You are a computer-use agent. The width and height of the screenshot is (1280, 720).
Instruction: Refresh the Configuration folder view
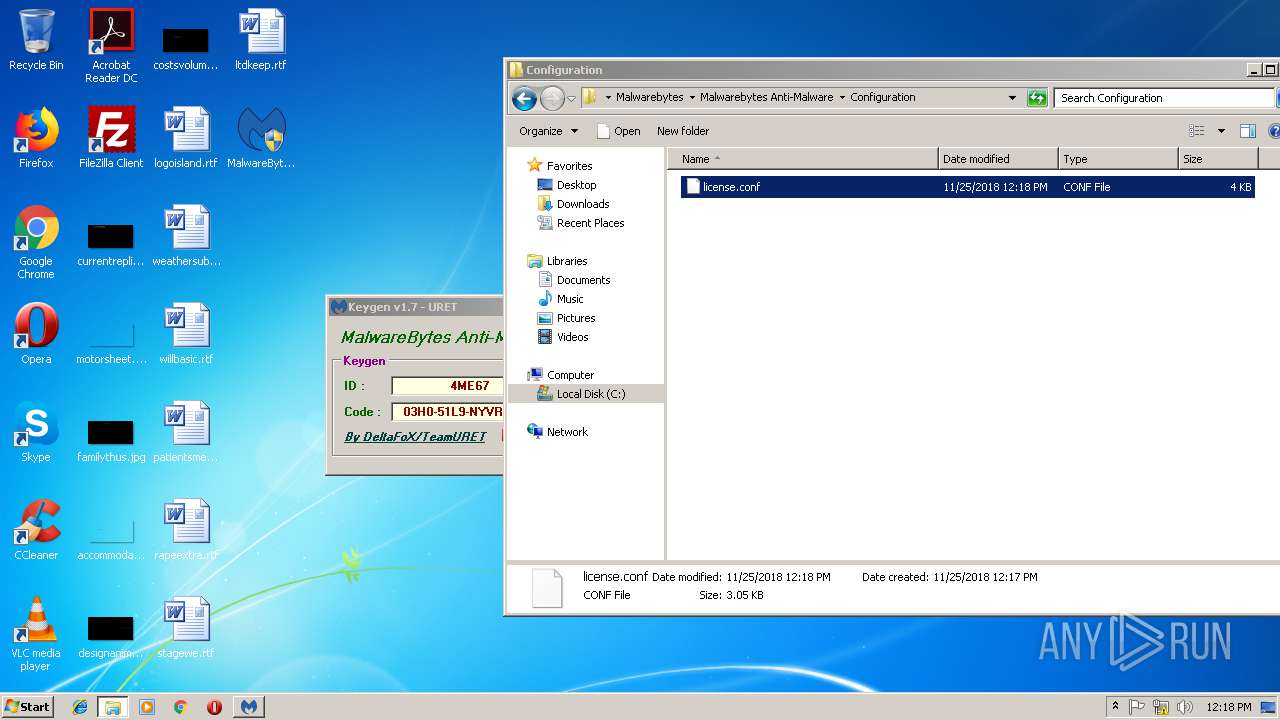pos(1037,98)
